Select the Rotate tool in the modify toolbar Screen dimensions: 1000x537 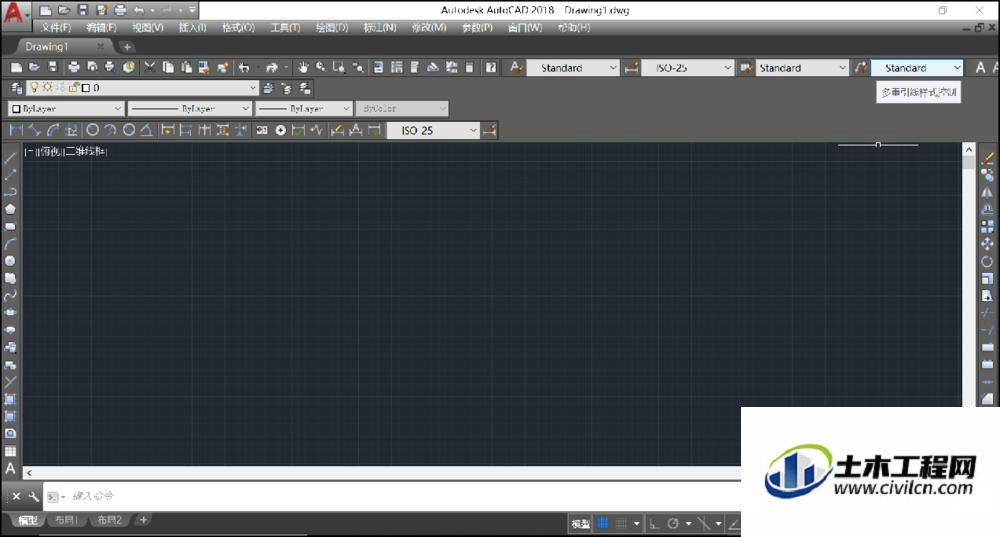[987, 261]
